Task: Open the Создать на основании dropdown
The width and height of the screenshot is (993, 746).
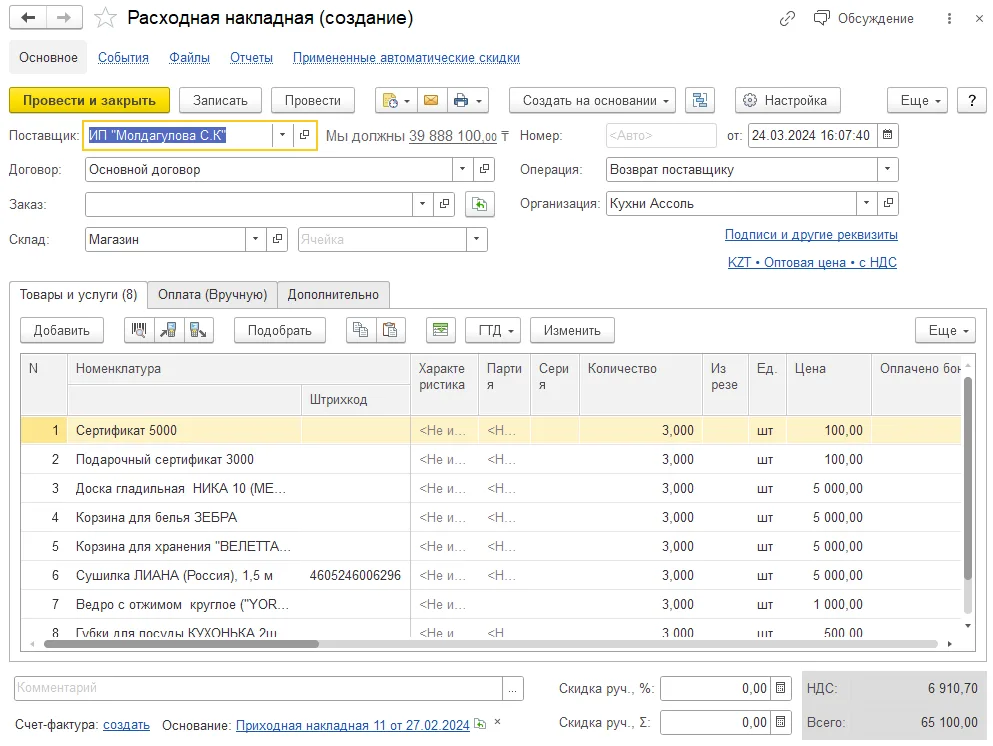Action: pos(592,101)
